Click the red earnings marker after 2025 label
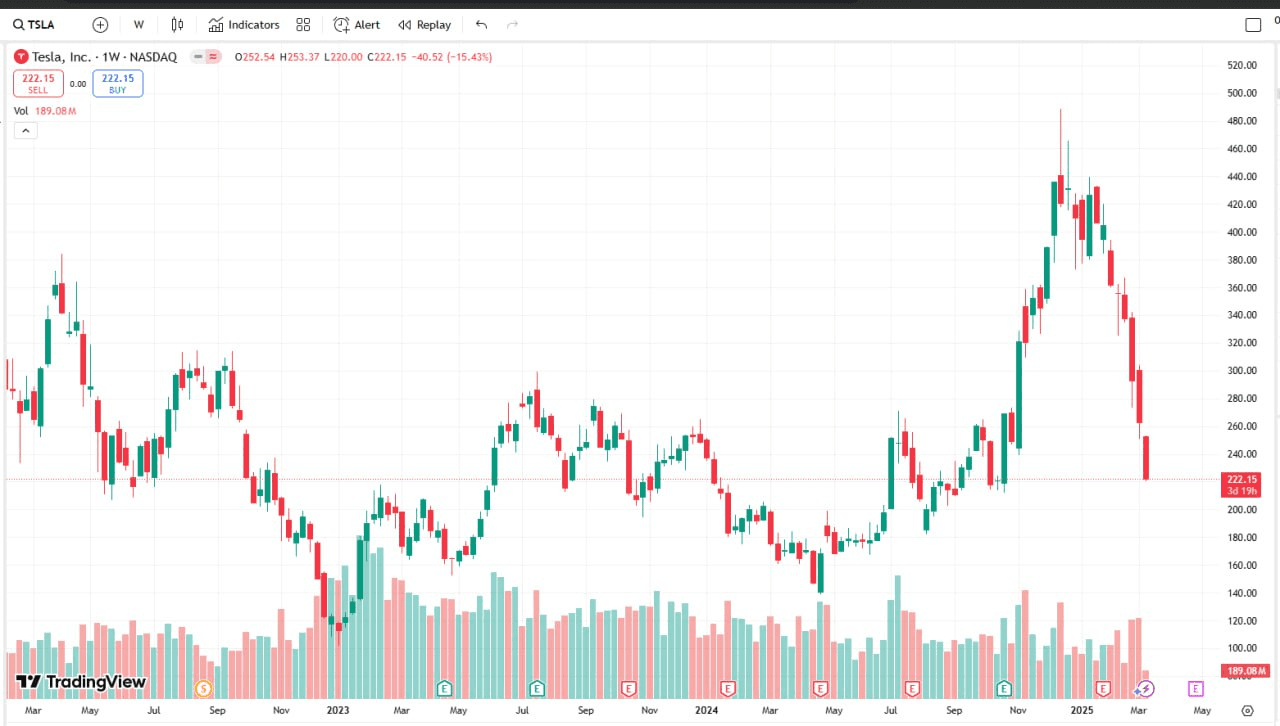1280x726 pixels. tap(1103, 688)
